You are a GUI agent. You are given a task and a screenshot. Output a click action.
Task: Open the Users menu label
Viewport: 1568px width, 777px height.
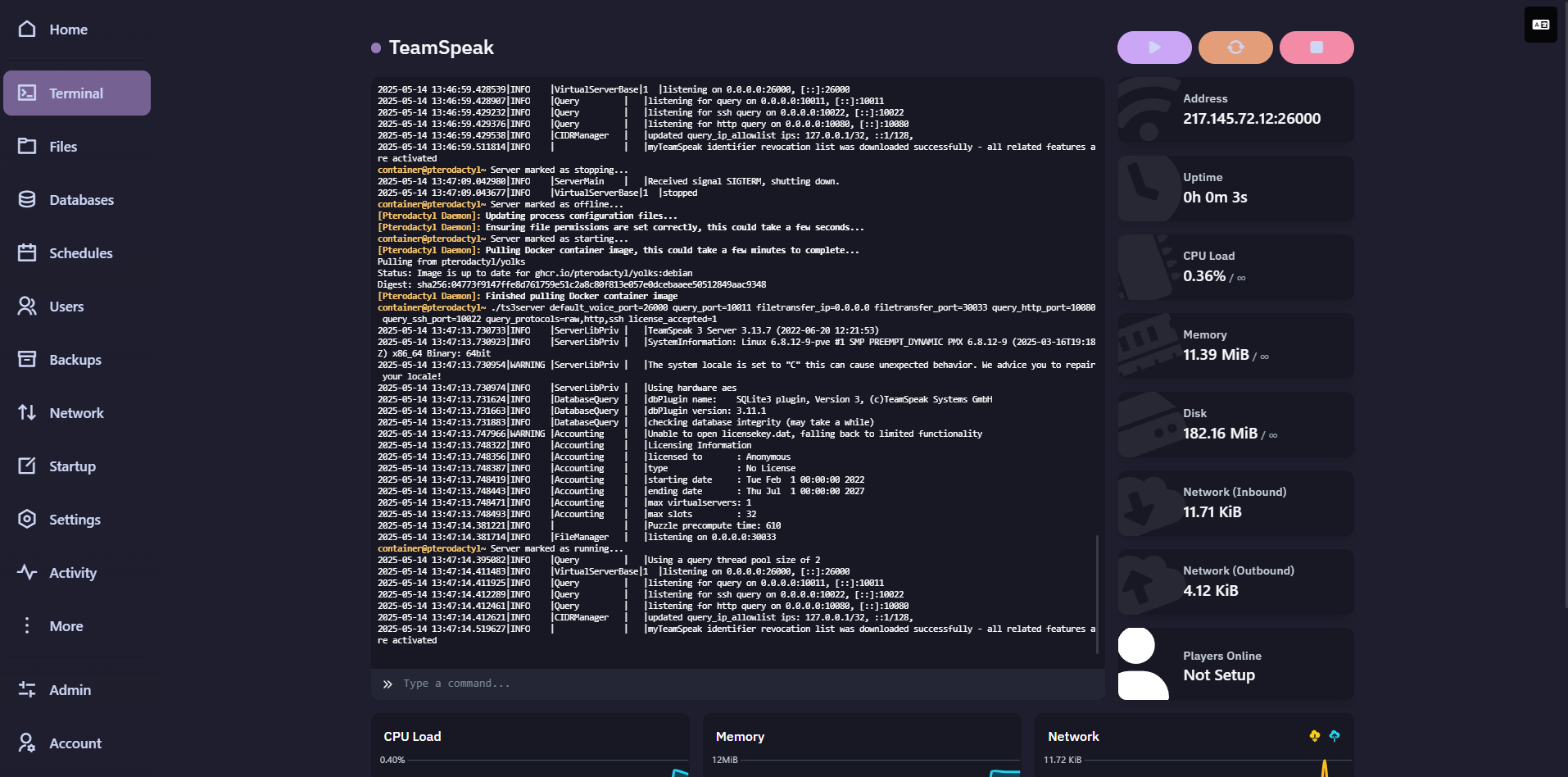pos(66,307)
